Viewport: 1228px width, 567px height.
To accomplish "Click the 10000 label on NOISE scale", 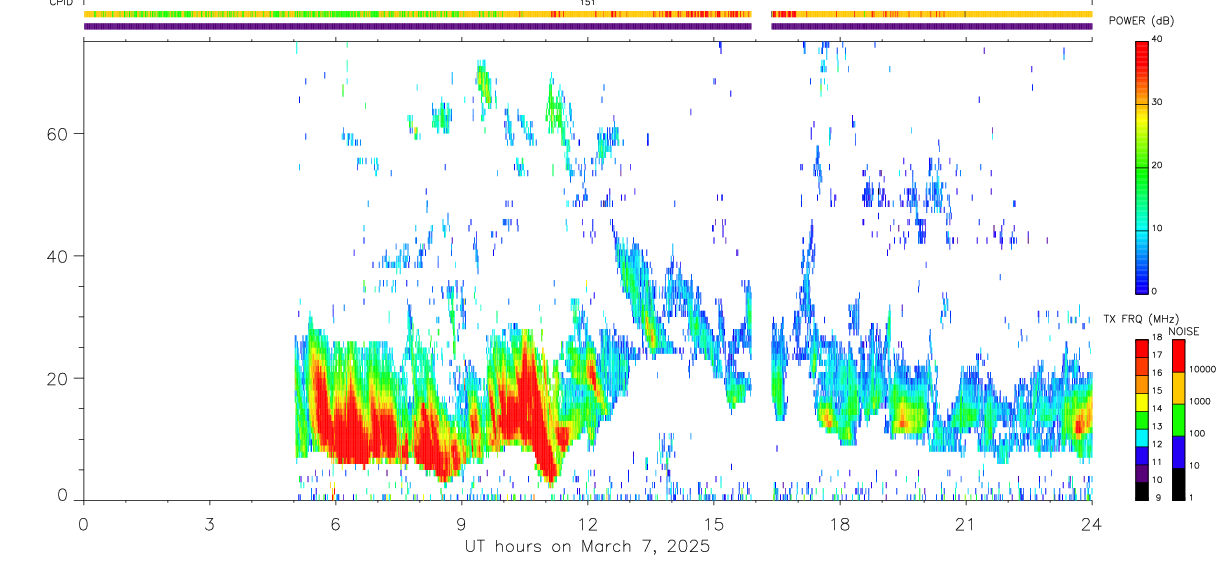I will click(1204, 369).
